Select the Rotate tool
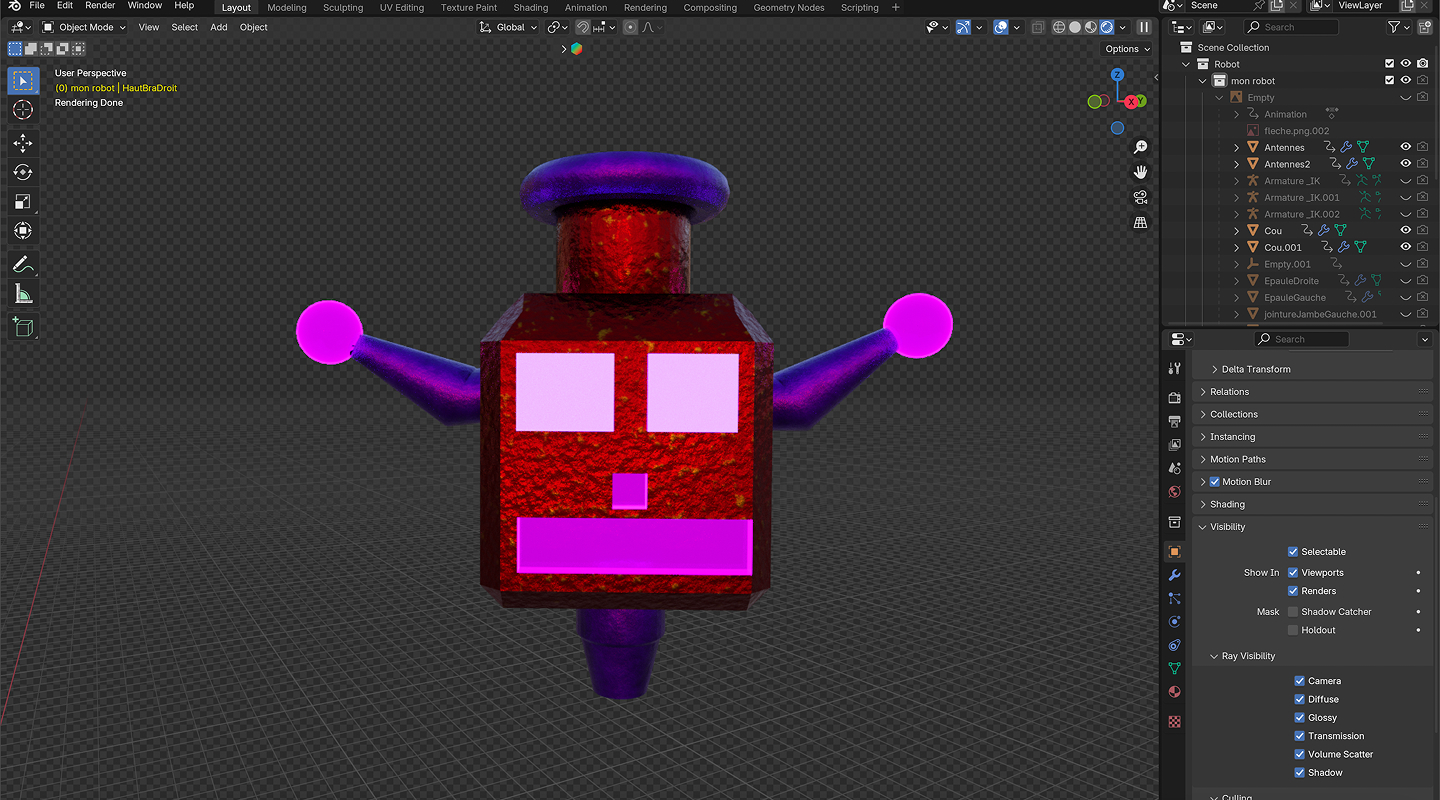This screenshot has height=800, width=1440. [x=23, y=172]
